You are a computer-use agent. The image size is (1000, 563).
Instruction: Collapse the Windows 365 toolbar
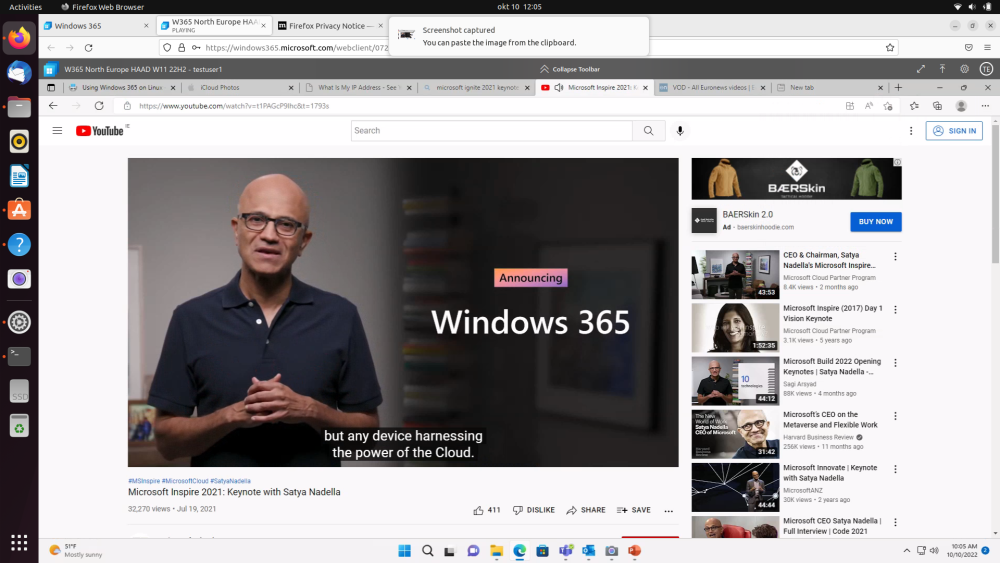570,69
